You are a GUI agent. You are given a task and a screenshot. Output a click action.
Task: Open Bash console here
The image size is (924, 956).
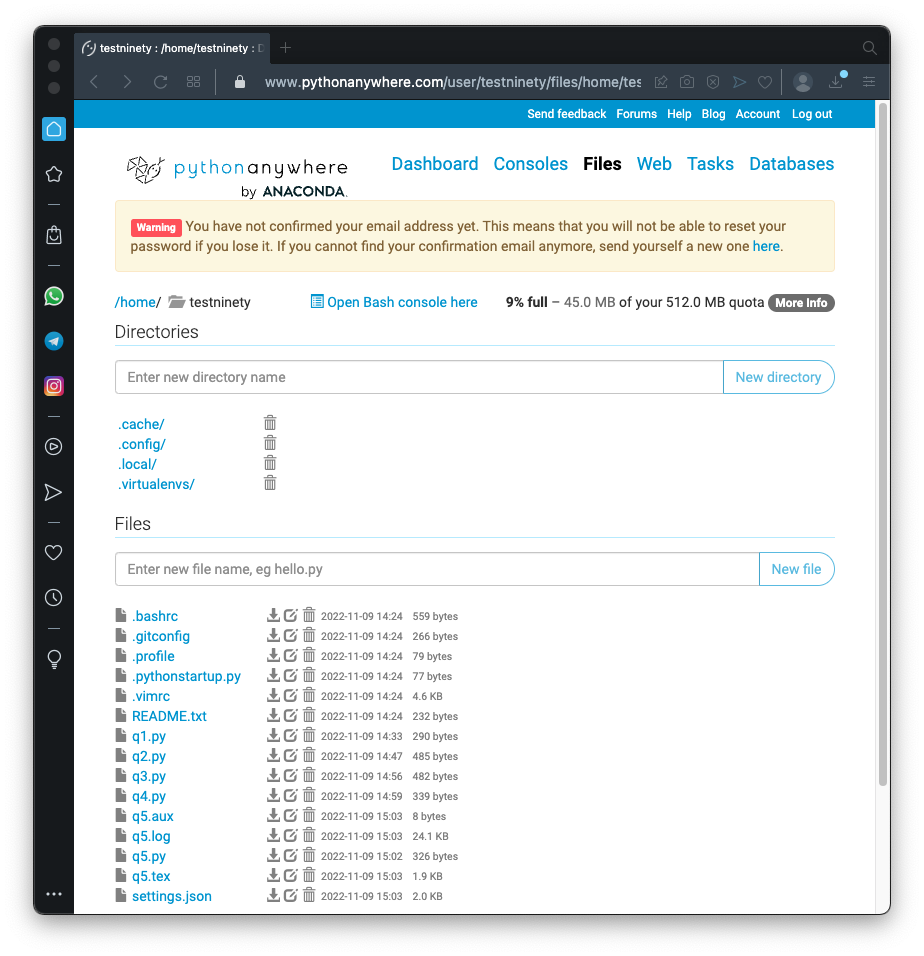[x=394, y=302]
